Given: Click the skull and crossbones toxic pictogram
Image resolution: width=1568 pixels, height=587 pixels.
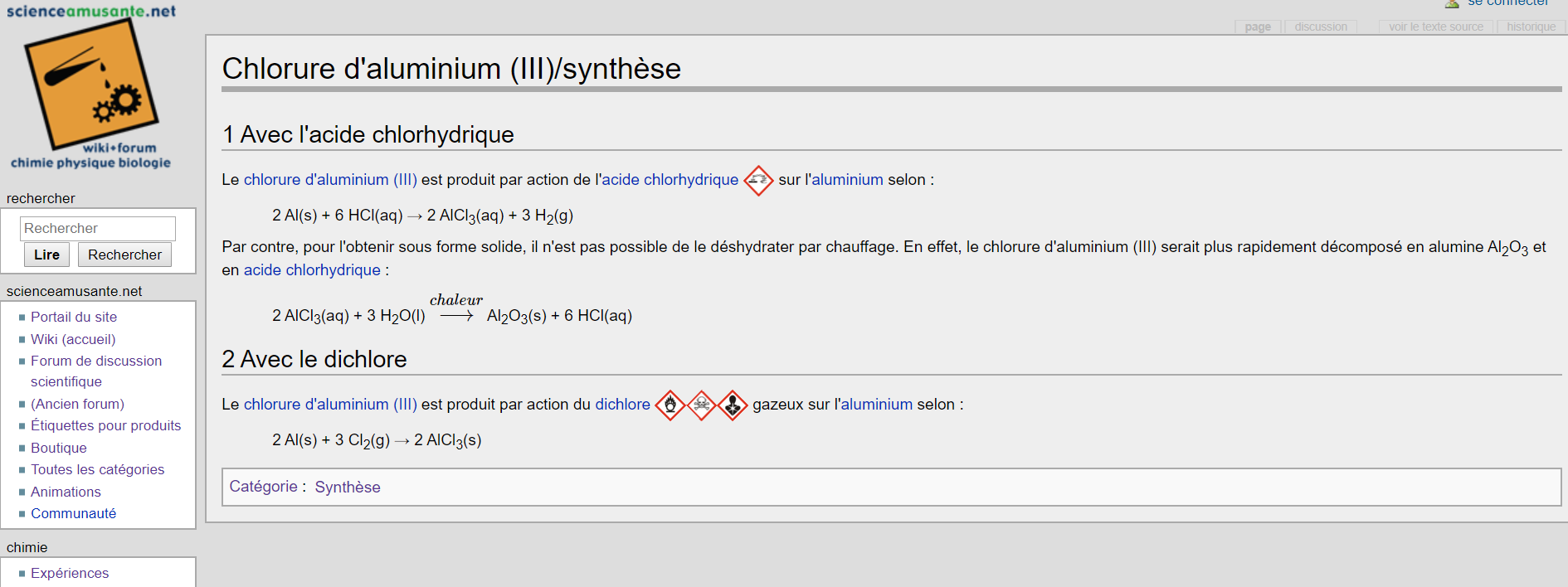Looking at the screenshot, I should click(702, 405).
